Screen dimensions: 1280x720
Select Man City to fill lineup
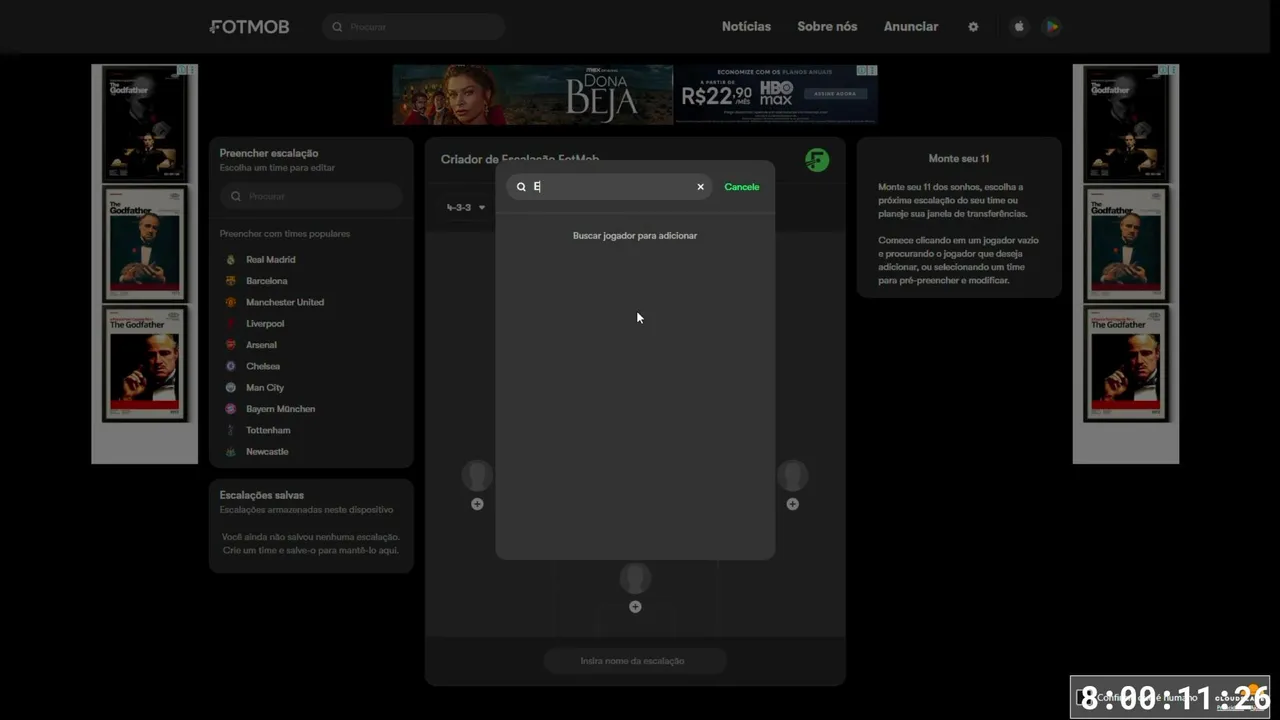tap(265, 388)
